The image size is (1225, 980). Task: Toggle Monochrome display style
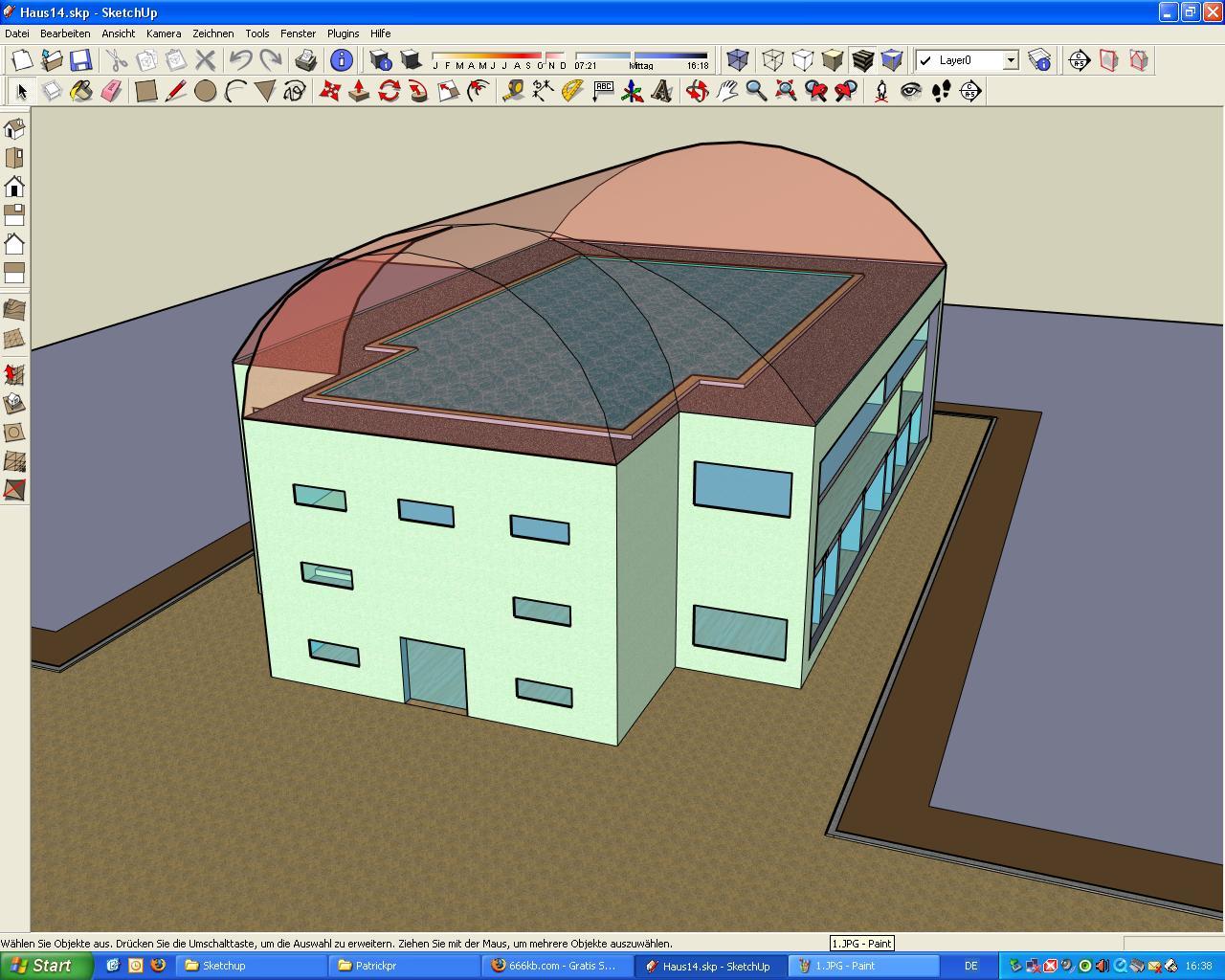892,60
